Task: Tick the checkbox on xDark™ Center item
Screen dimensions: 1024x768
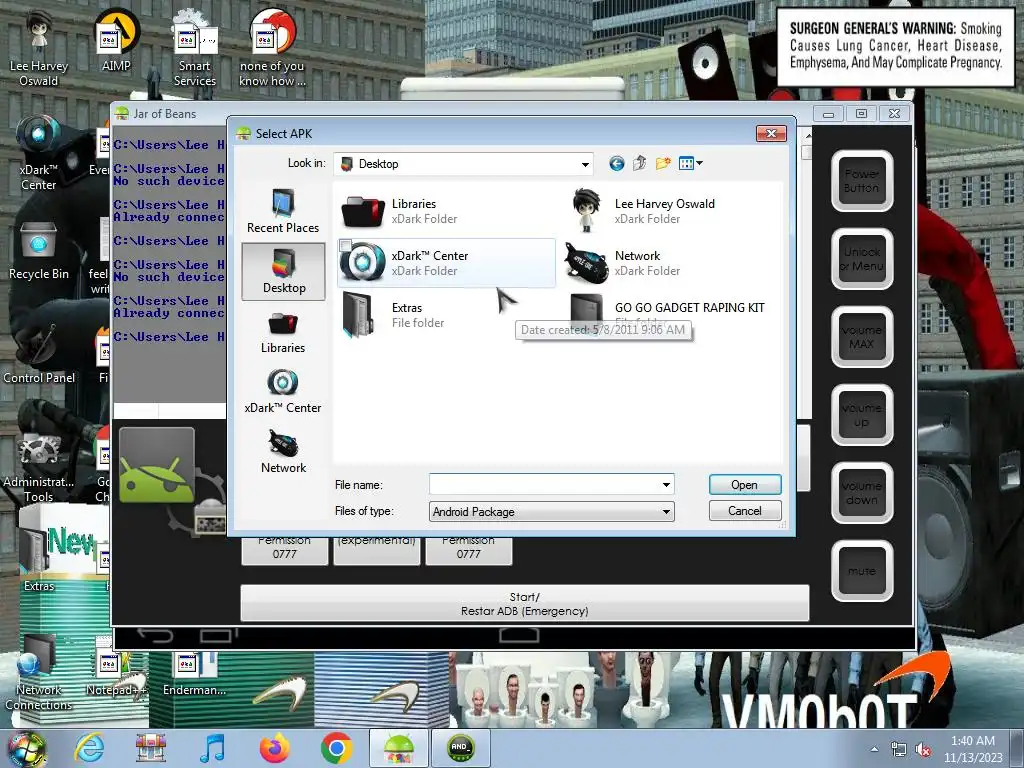Action: coord(346,245)
